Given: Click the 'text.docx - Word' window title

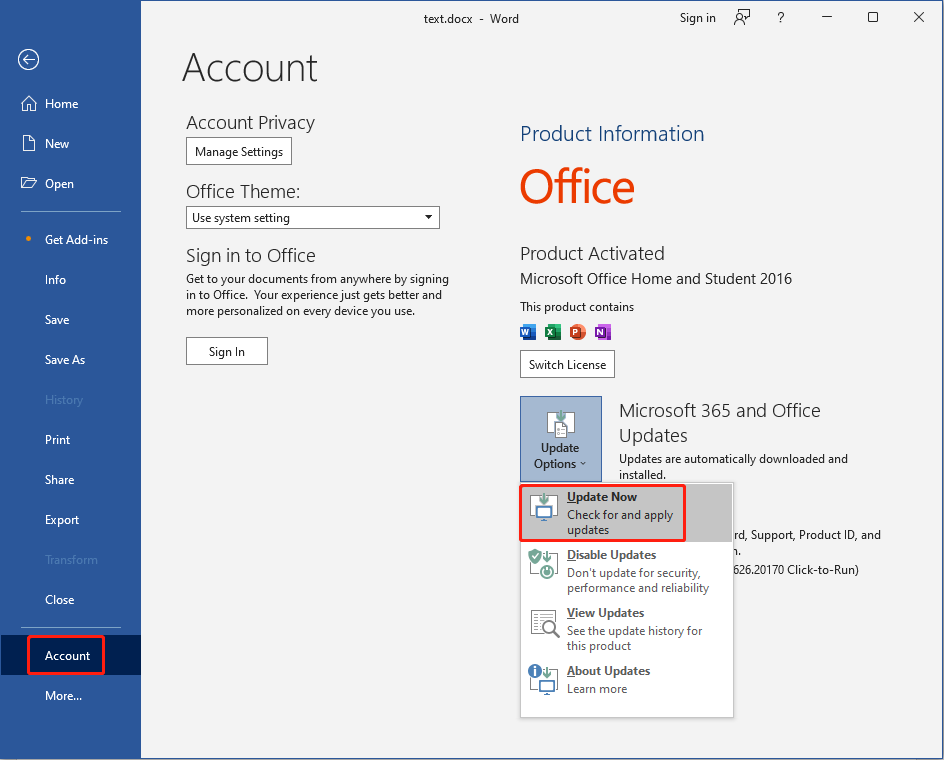Looking at the screenshot, I should click(x=471, y=19).
